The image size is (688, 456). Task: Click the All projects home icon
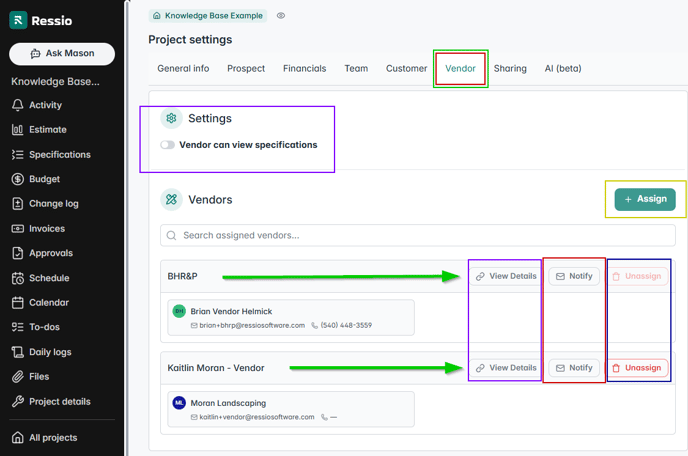click(x=18, y=438)
